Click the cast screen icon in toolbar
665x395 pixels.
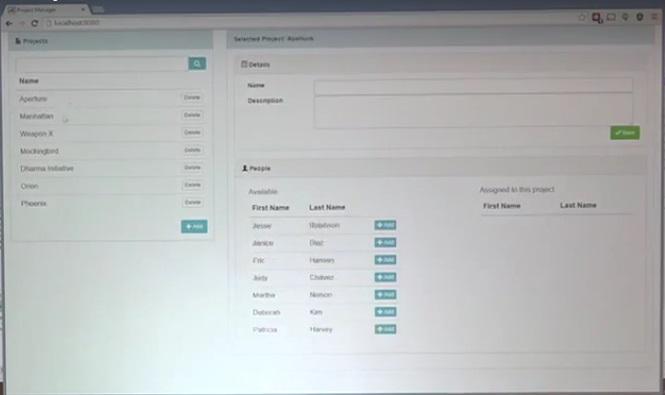tap(611, 17)
